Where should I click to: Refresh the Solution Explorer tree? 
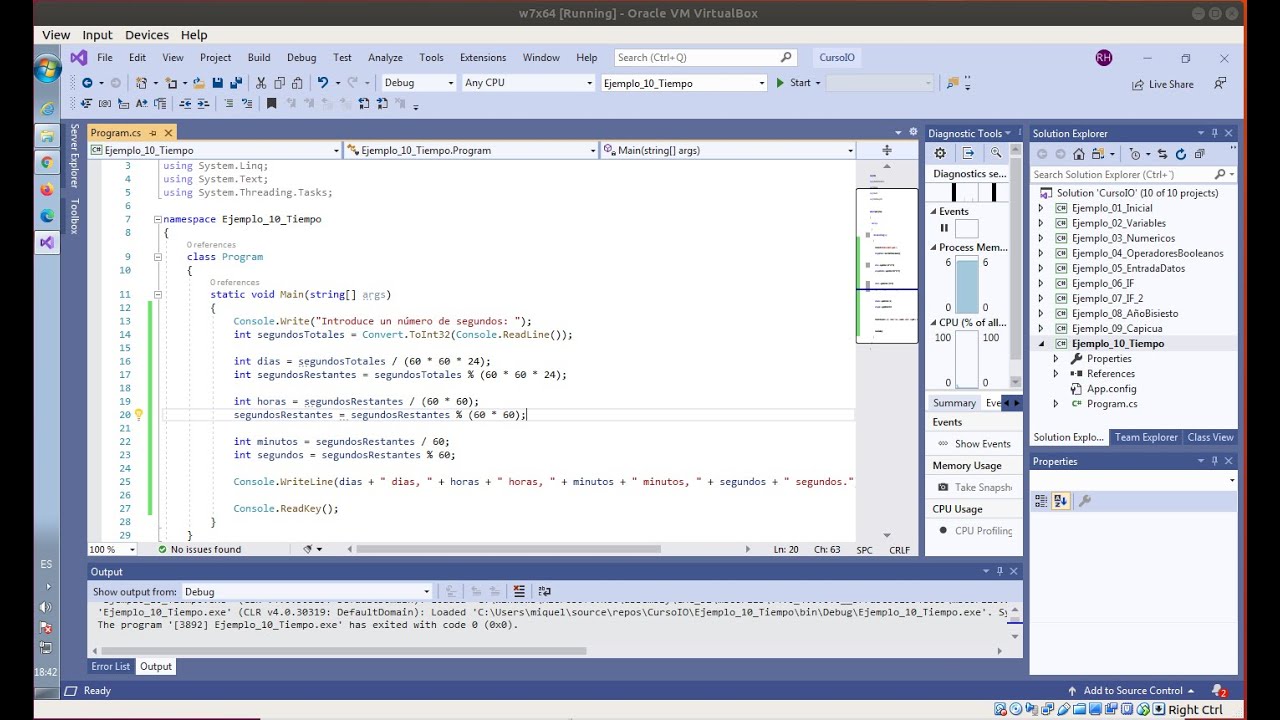click(x=1181, y=154)
